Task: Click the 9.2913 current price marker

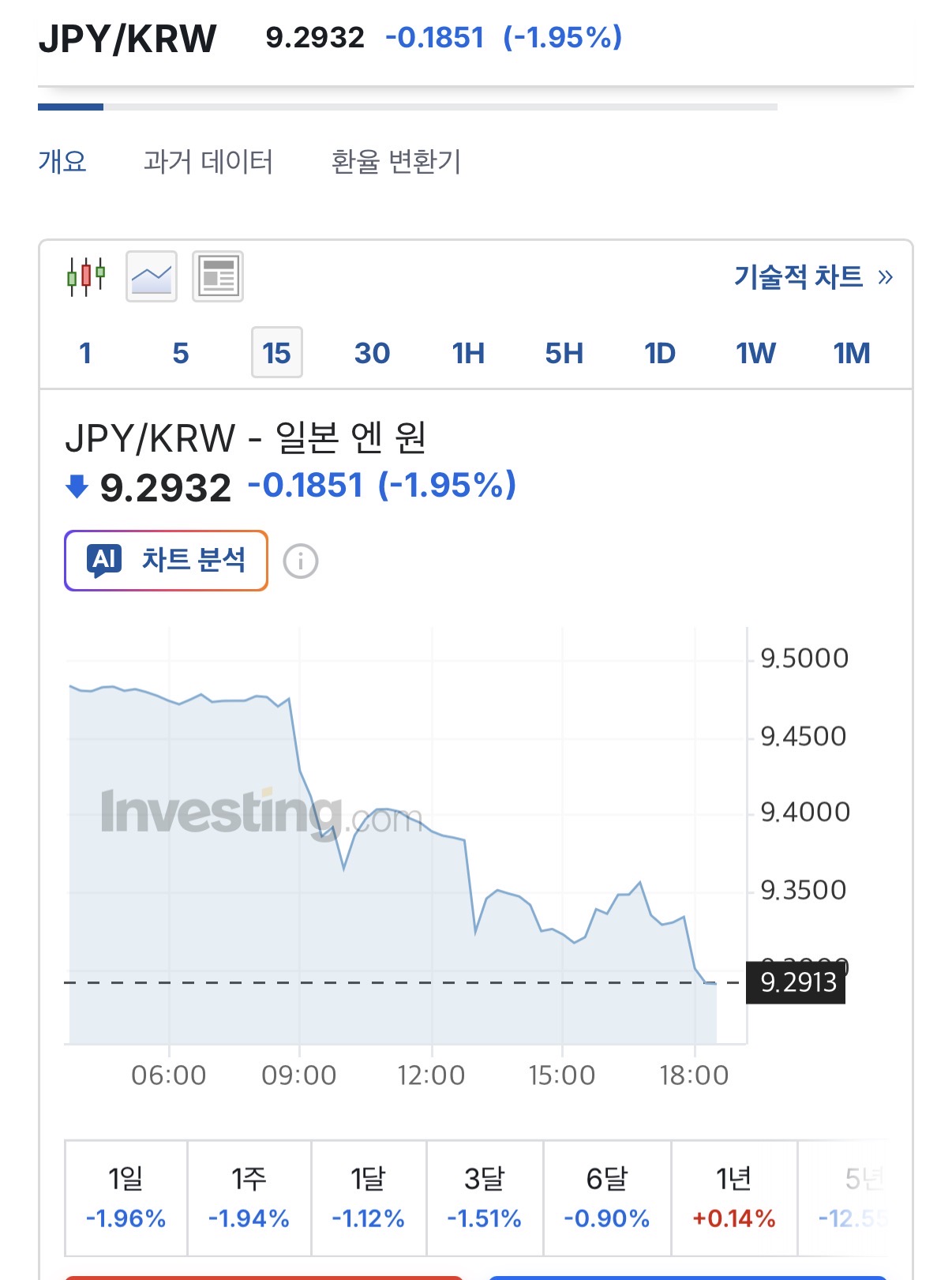Action: pyautogui.click(x=796, y=983)
